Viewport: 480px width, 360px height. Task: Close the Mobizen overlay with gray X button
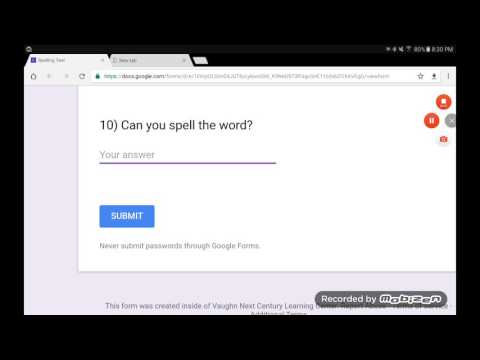(x=451, y=121)
